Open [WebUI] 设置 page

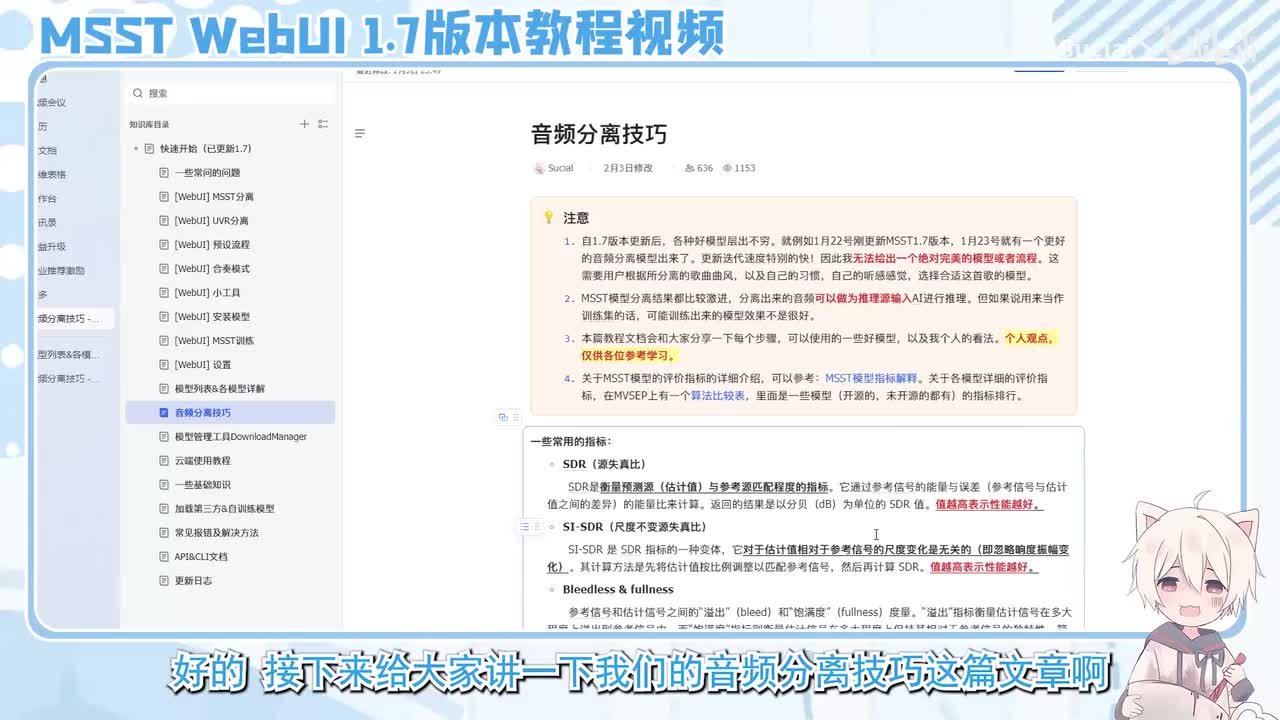pos(202,364)
